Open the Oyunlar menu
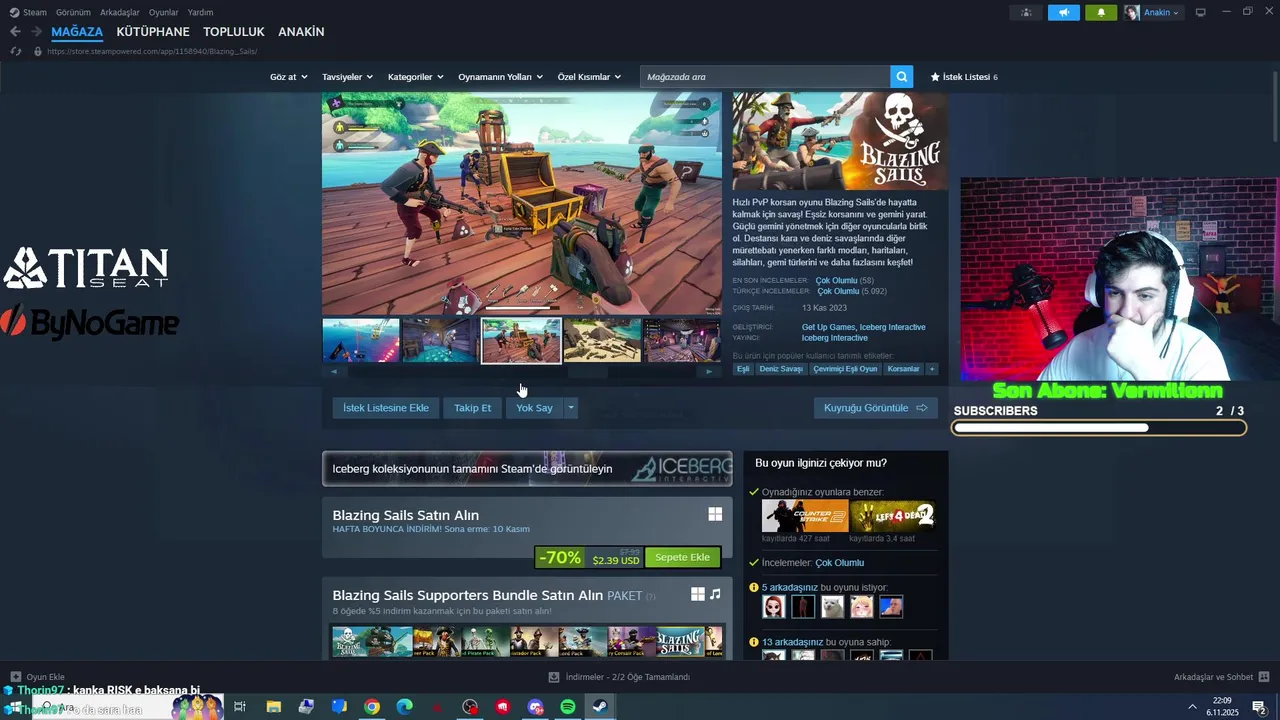Viewport: 1280px width, 720px height. 164,12
